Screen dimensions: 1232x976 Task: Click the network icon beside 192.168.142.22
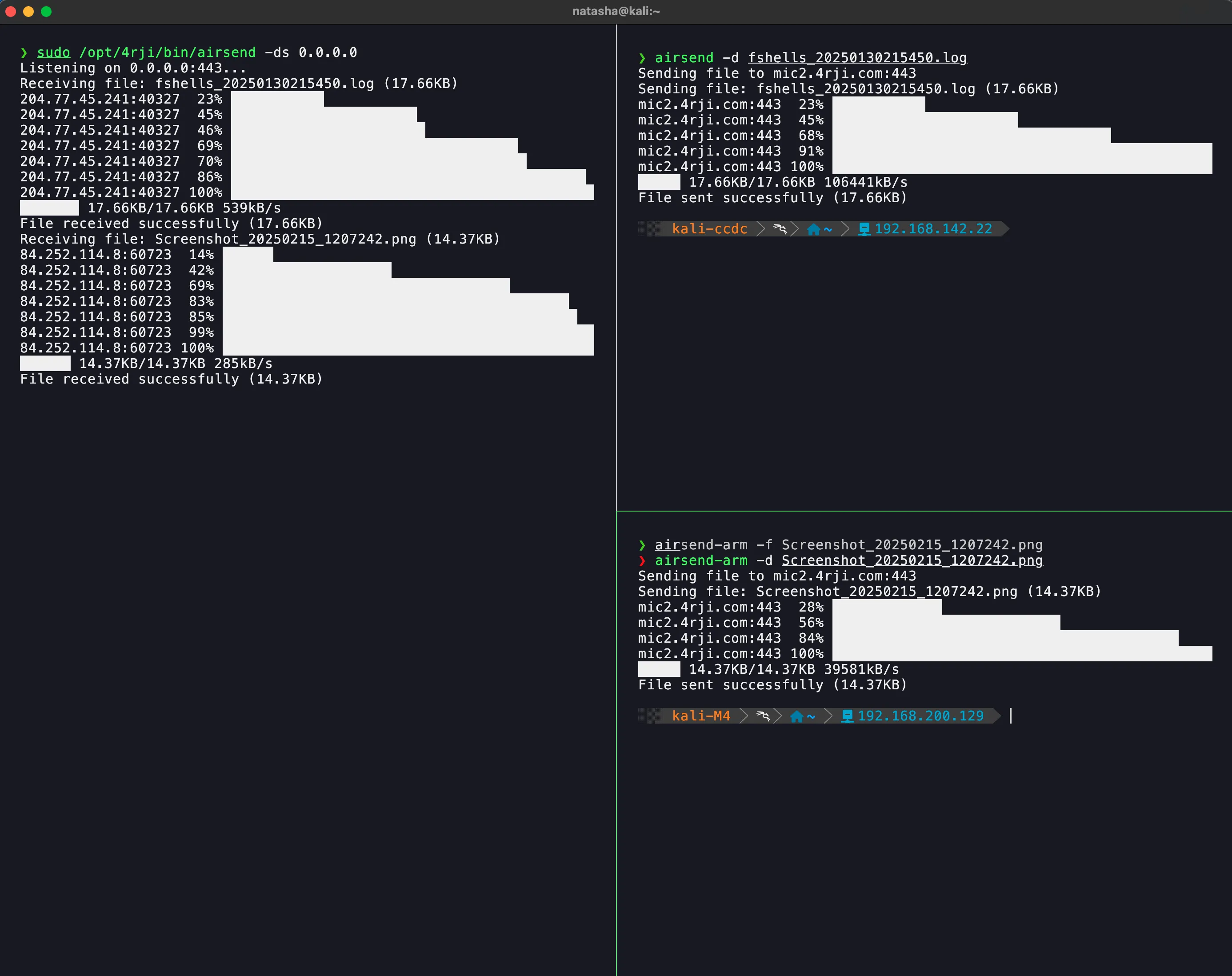(x=864, y=229)
